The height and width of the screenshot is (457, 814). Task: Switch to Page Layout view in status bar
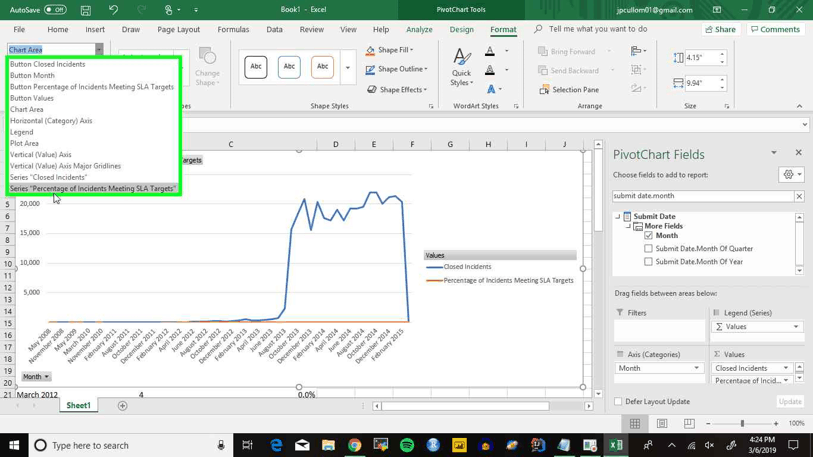tap(662, 423)
